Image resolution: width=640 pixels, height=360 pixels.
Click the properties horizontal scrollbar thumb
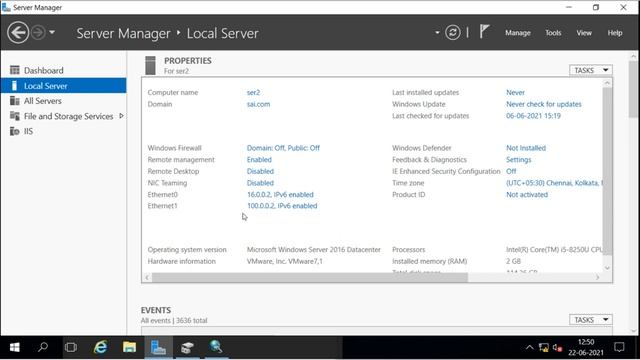(310, 278)
